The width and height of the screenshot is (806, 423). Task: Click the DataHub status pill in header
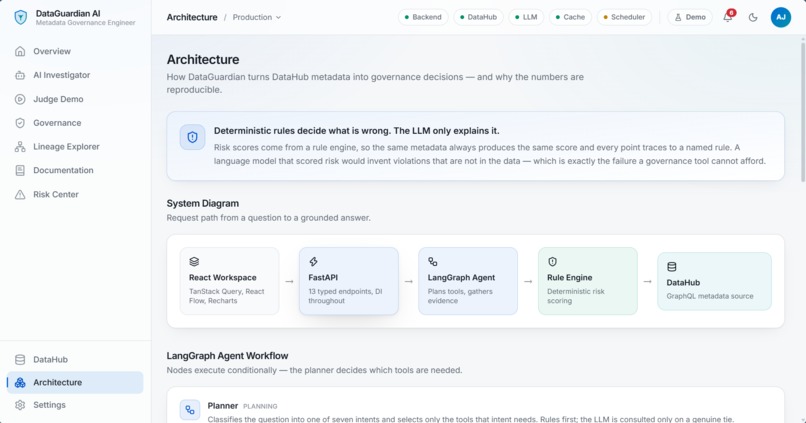[x=478, y=17]
